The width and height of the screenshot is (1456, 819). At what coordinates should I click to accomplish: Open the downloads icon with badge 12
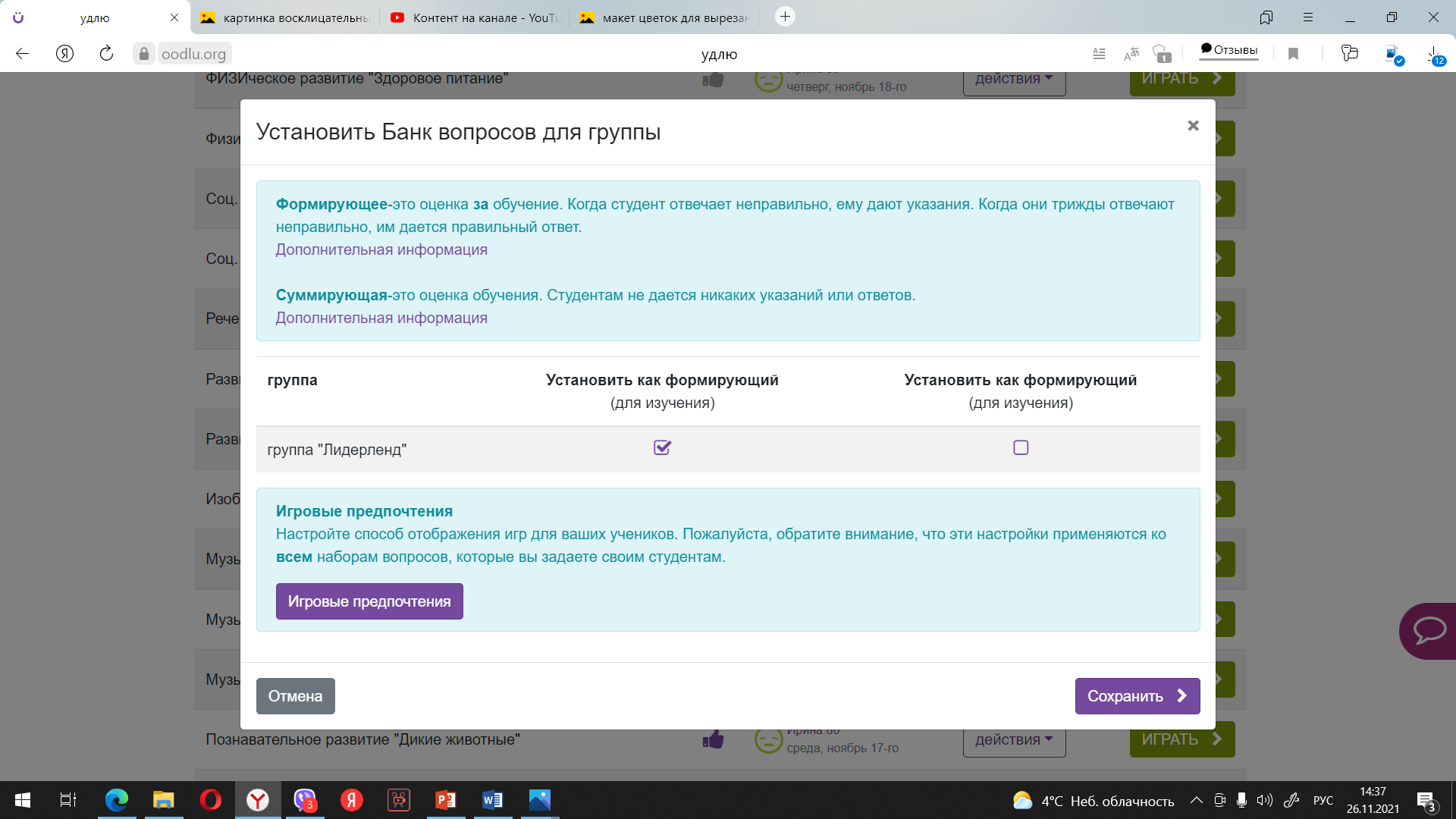(x=1433, y=54)
